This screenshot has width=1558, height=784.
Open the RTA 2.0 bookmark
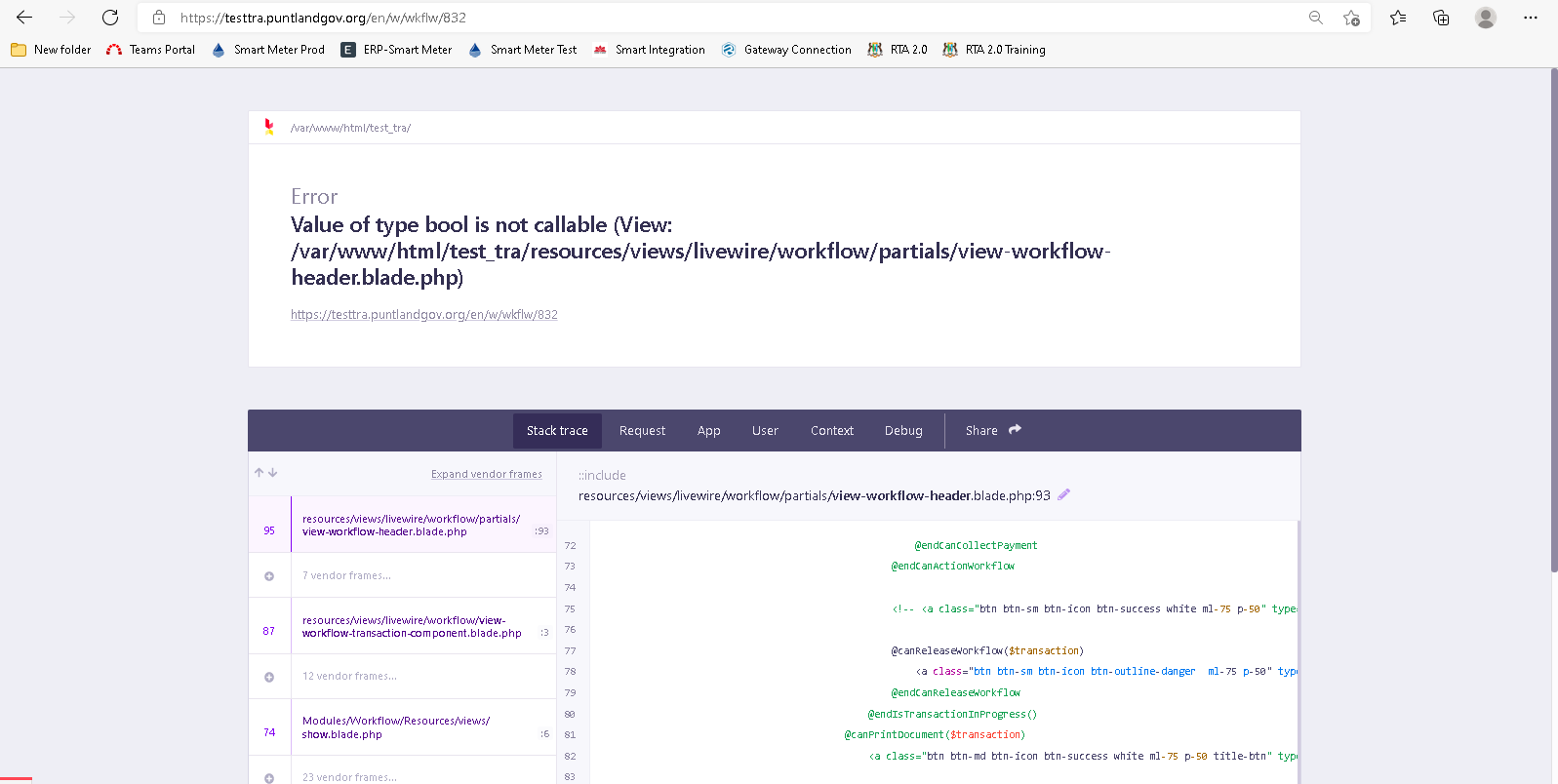[897, 50]
